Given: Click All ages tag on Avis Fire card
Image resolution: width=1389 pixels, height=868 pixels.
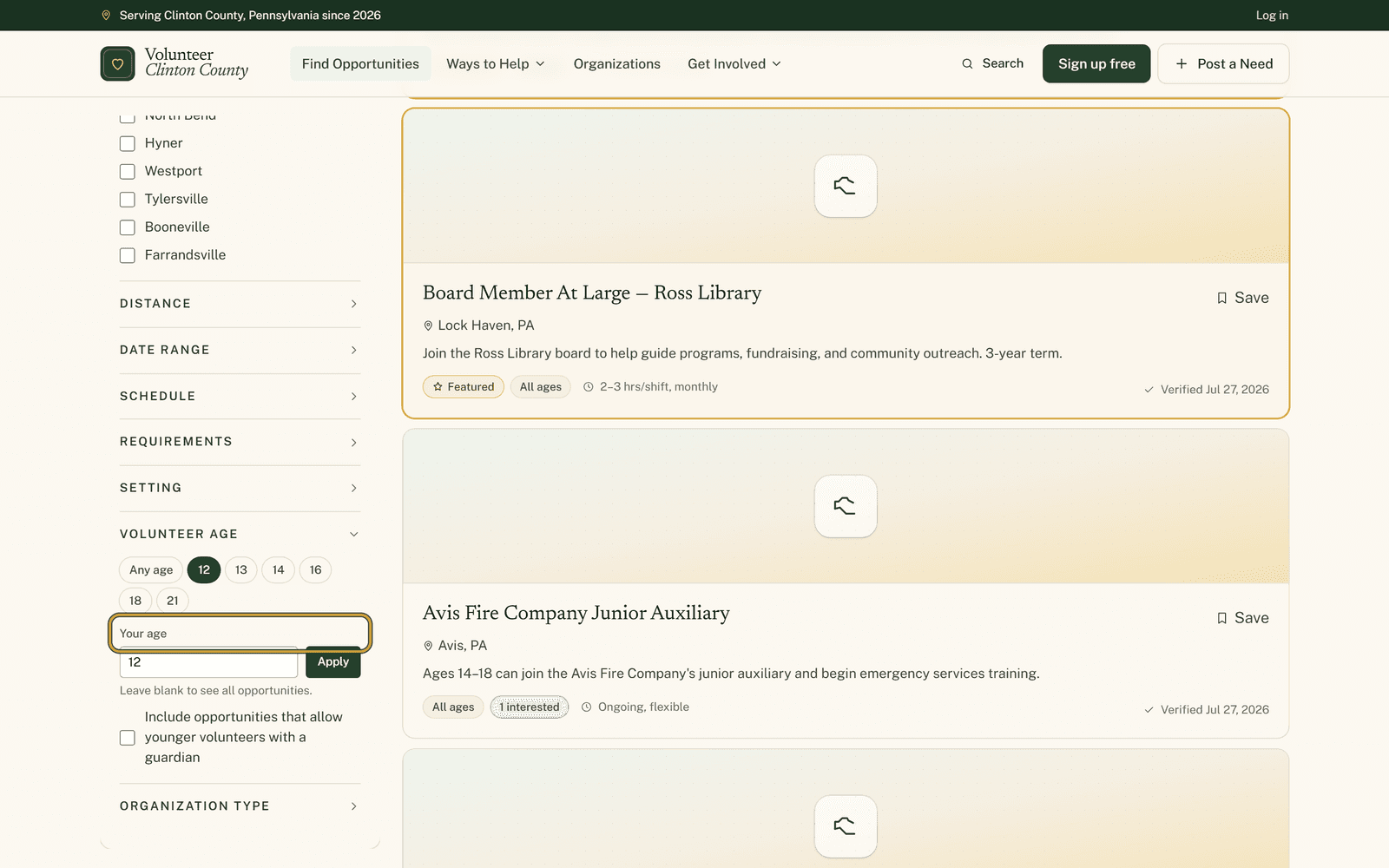Looking at the screenshot, I should 453,707.
